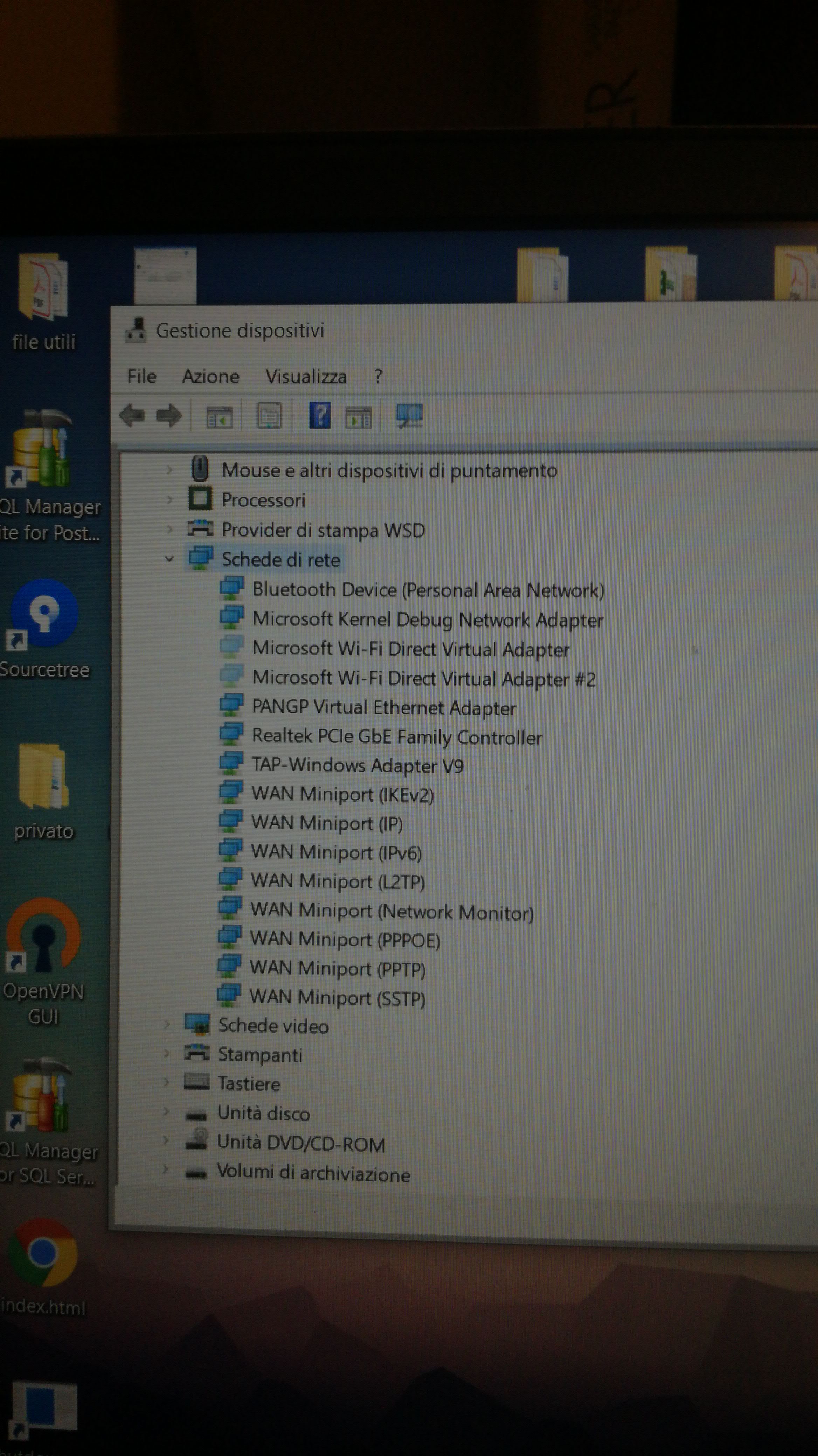Open the Visualizza menu
This screenshot has width=818, height=1456.
[306, 377]
